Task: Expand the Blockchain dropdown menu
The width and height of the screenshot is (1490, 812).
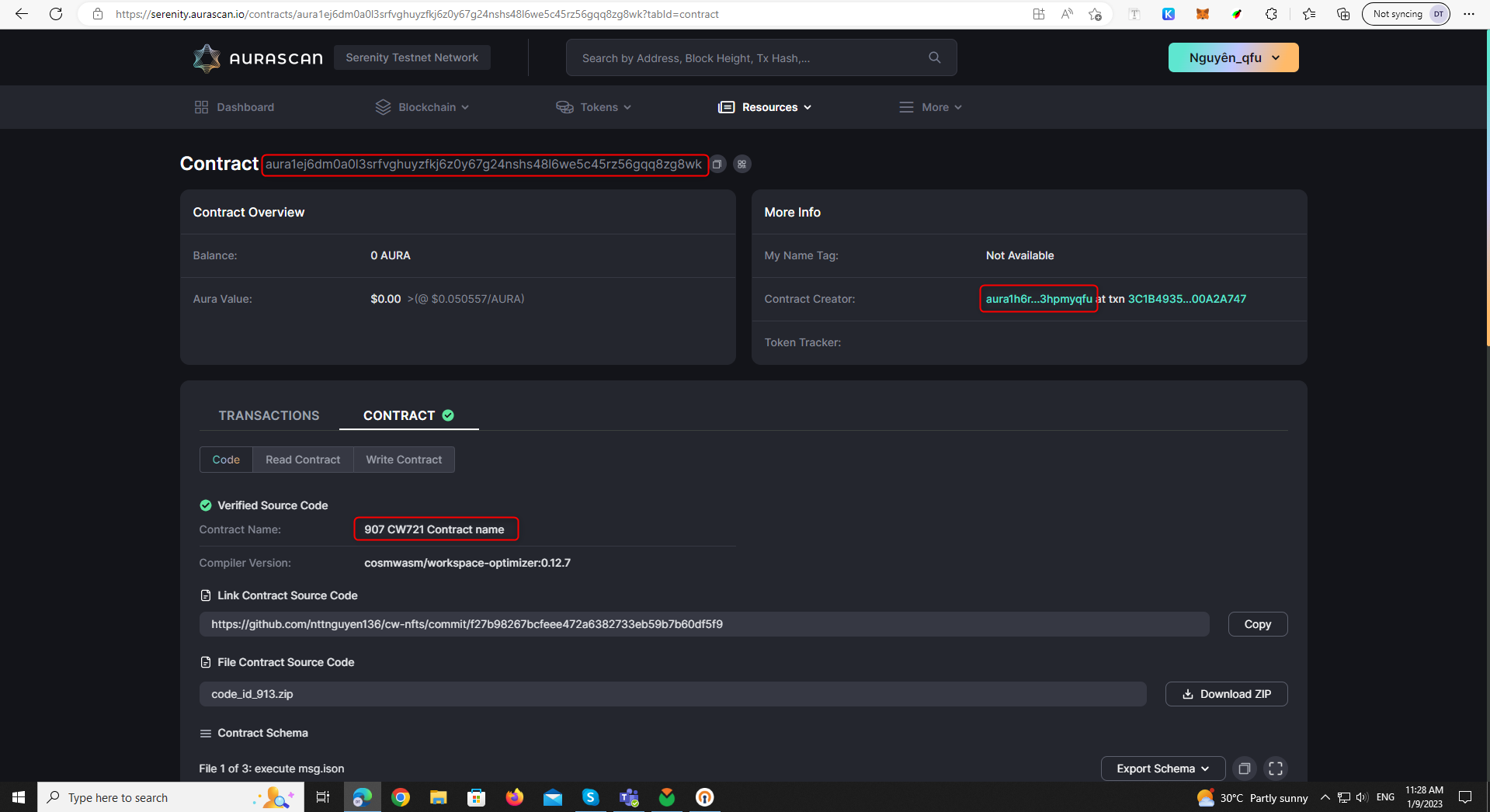Action: 422,106
